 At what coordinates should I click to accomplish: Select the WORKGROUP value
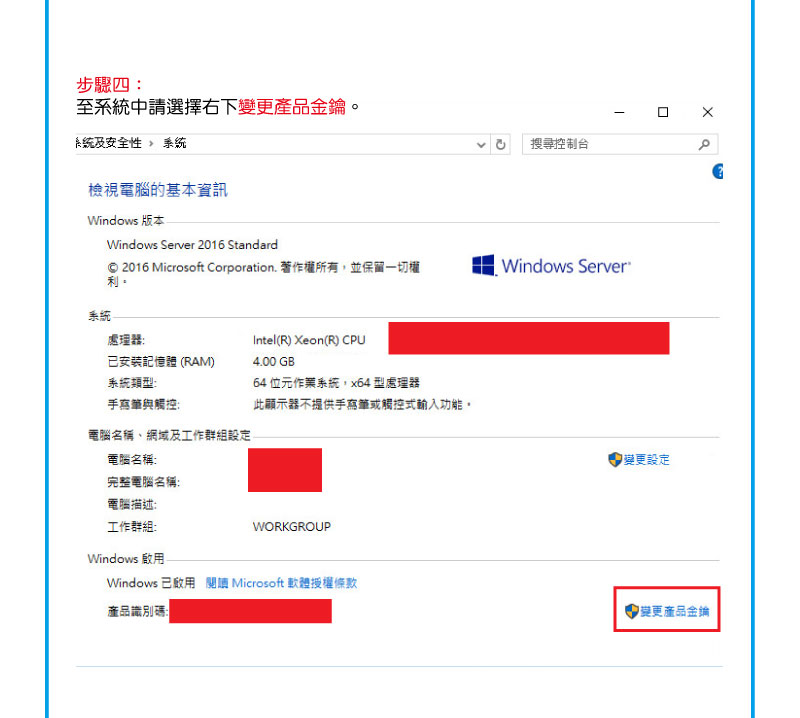point(292,527)
